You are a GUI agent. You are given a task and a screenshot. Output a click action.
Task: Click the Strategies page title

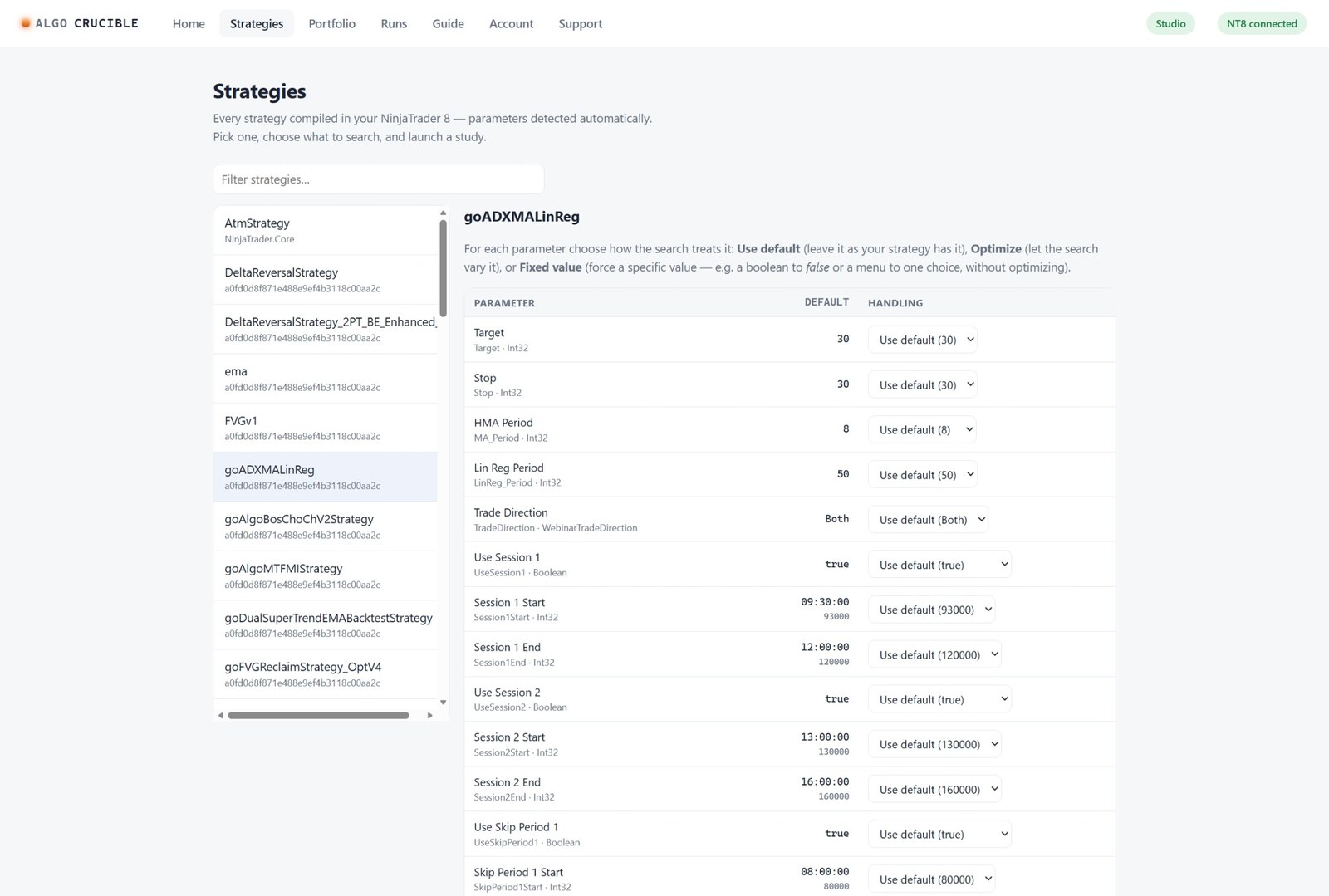[259, 91]
